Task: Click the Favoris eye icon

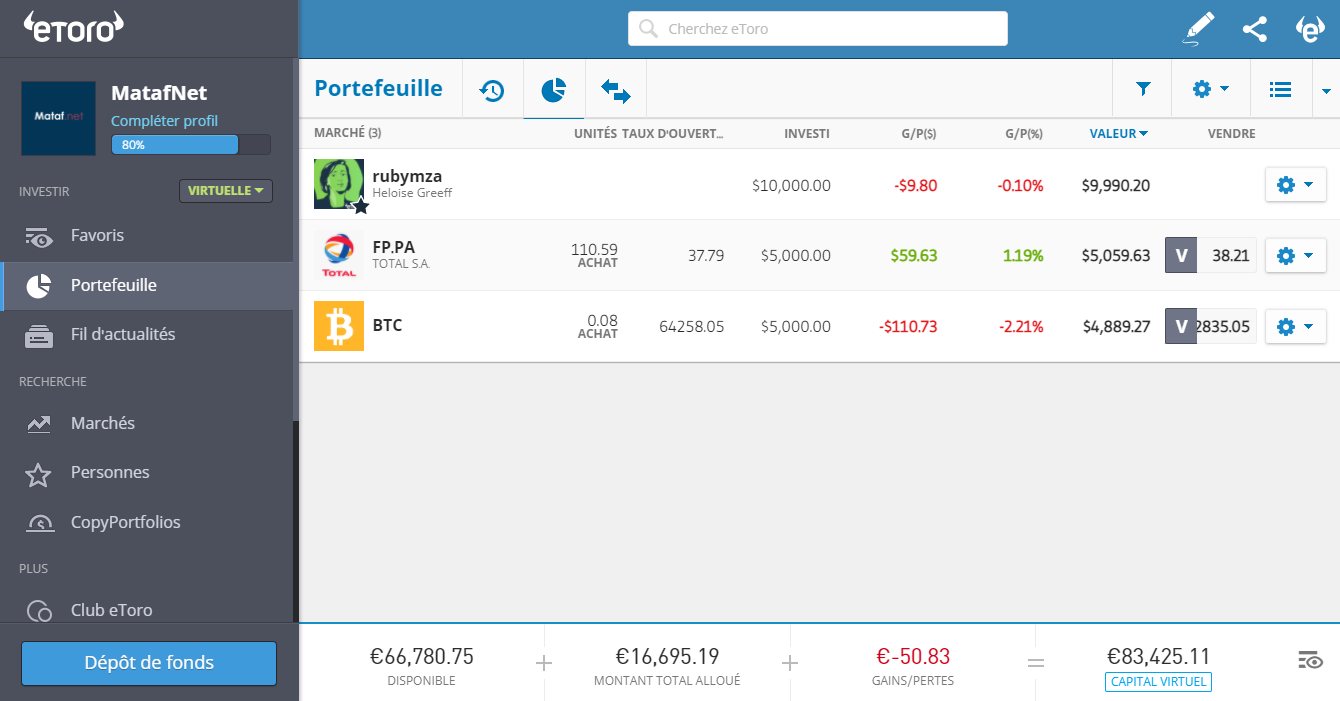Action: 38,237
